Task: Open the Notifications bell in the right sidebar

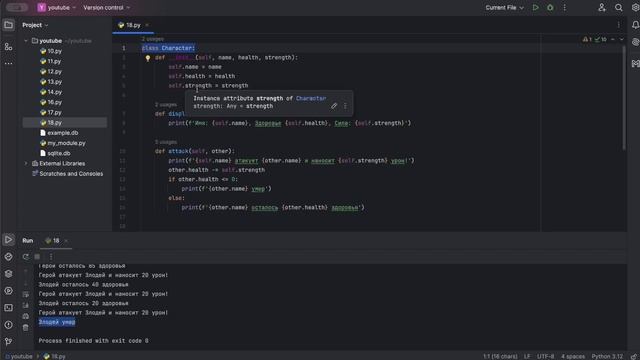Action: [x=635, y=25]
